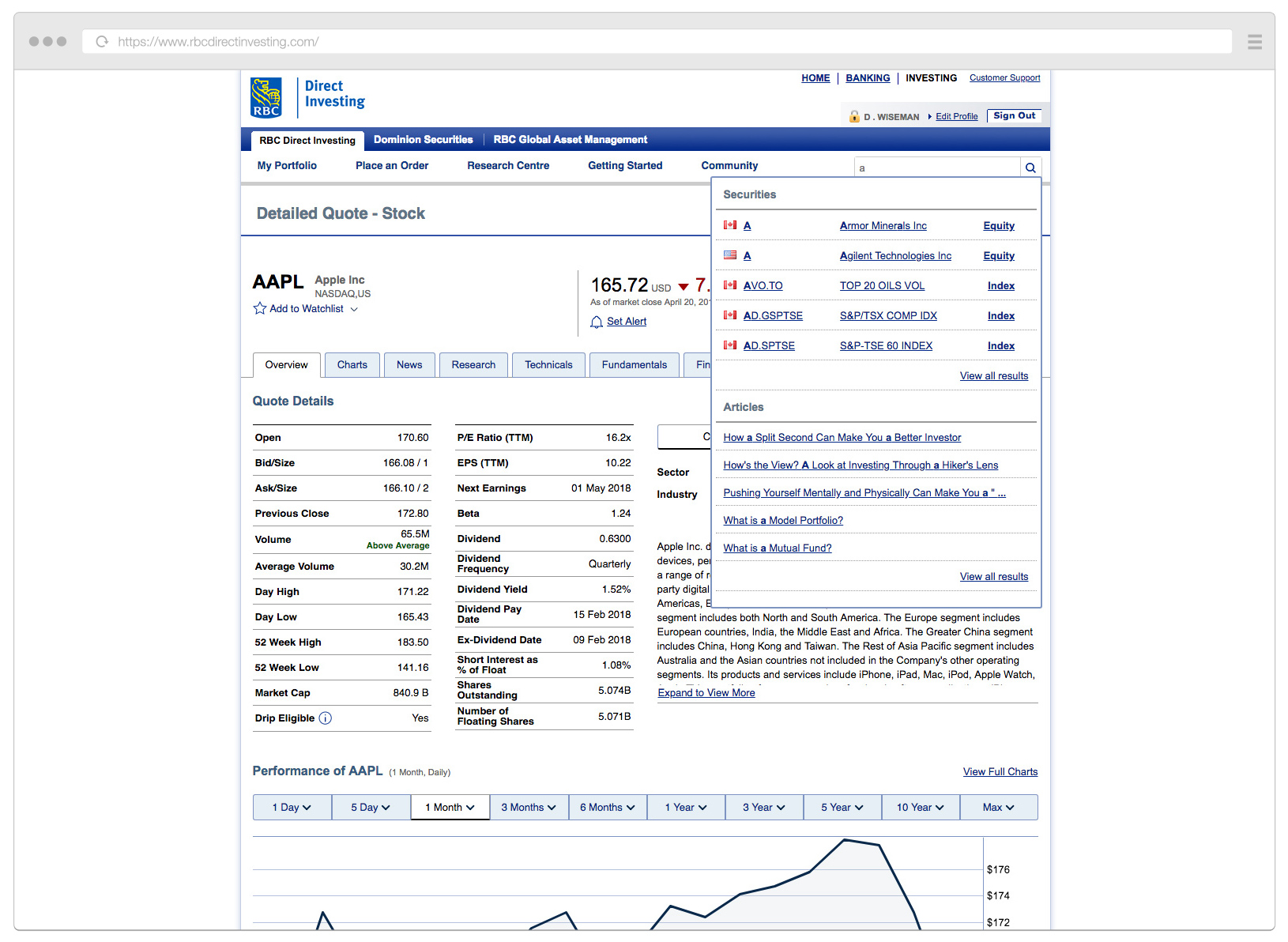This screenshot has height=942, width=1288.
Task: Click Expand to View More link
Action: pos(706,693)
